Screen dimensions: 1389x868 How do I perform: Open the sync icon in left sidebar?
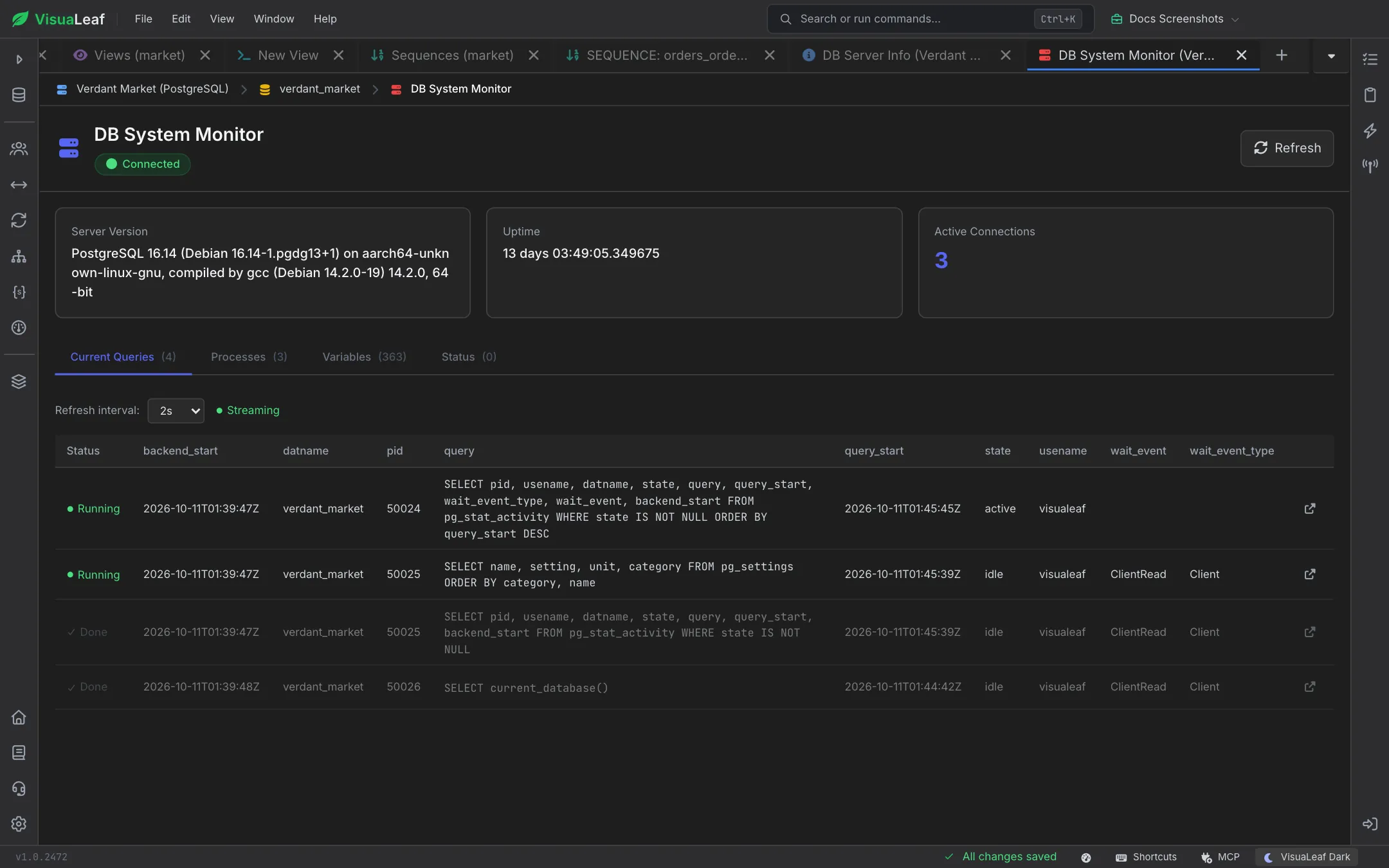(x=19, y=221)
